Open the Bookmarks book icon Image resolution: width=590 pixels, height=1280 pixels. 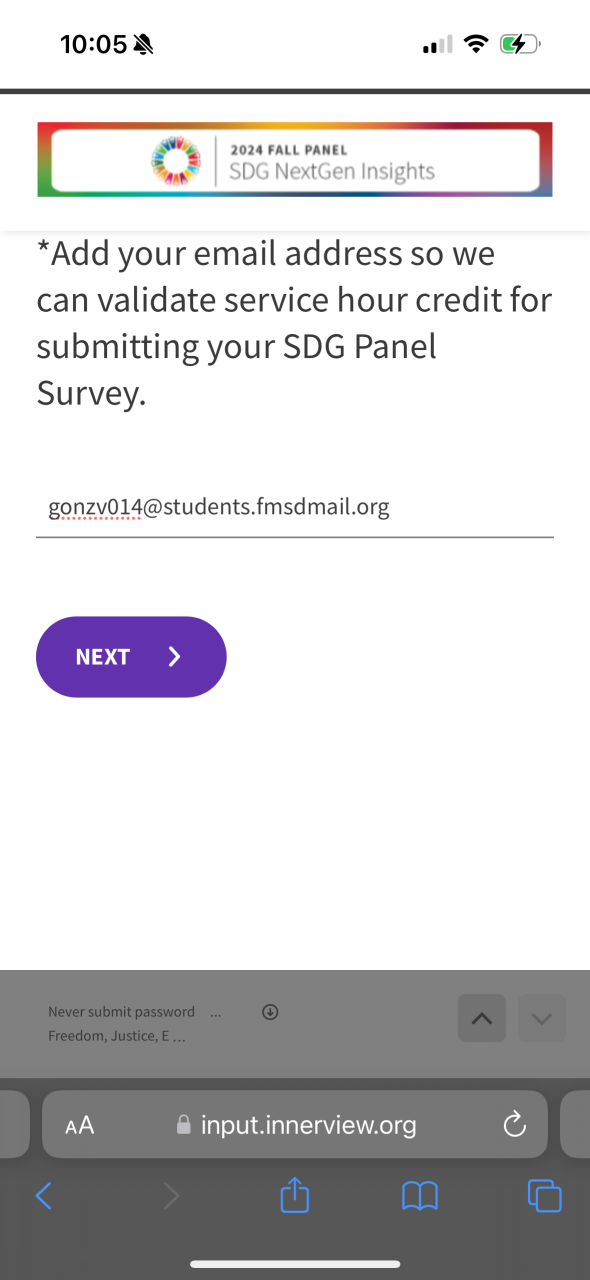pyautogui.click(x=420, y=1196)
